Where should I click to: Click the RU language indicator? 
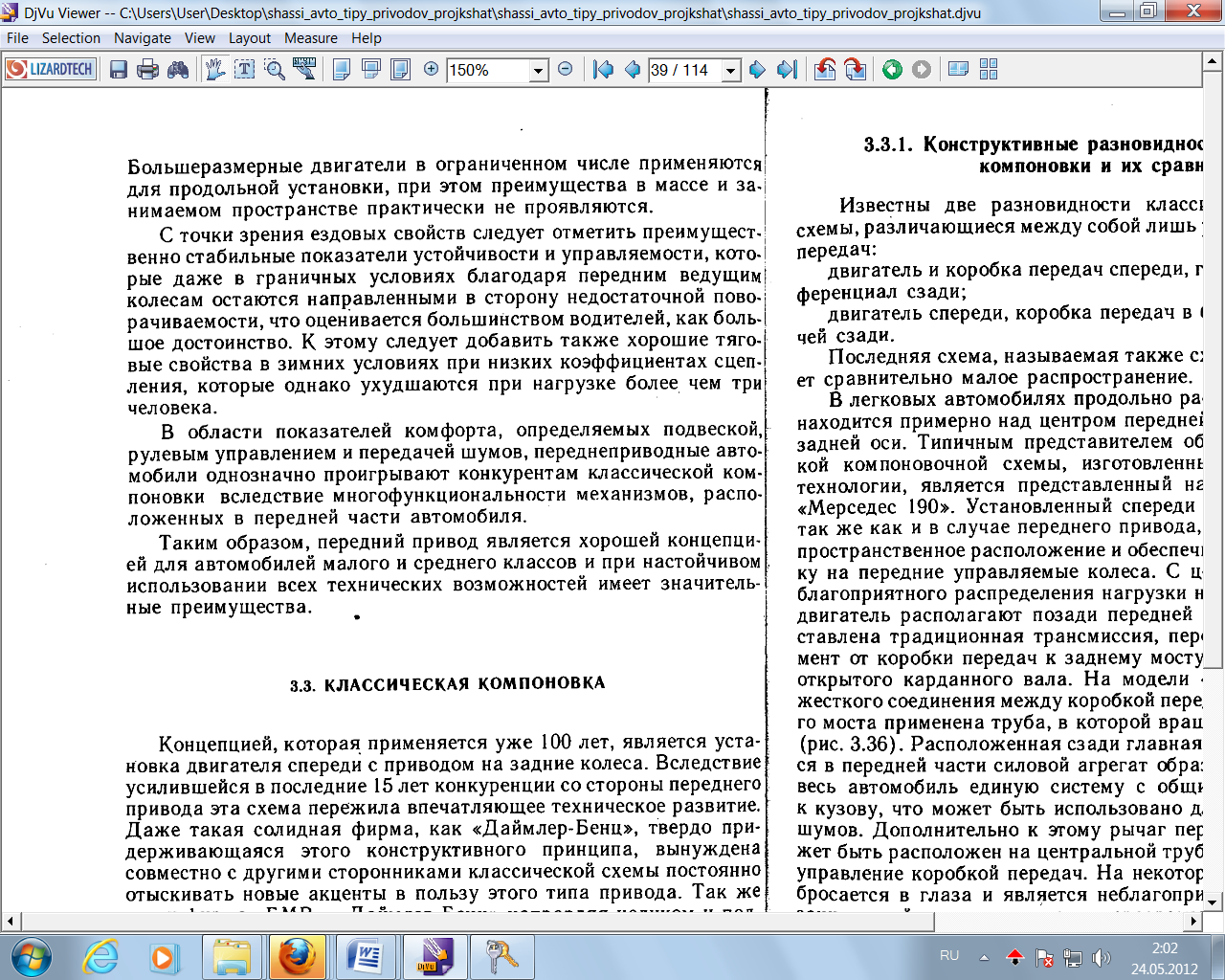949,955
